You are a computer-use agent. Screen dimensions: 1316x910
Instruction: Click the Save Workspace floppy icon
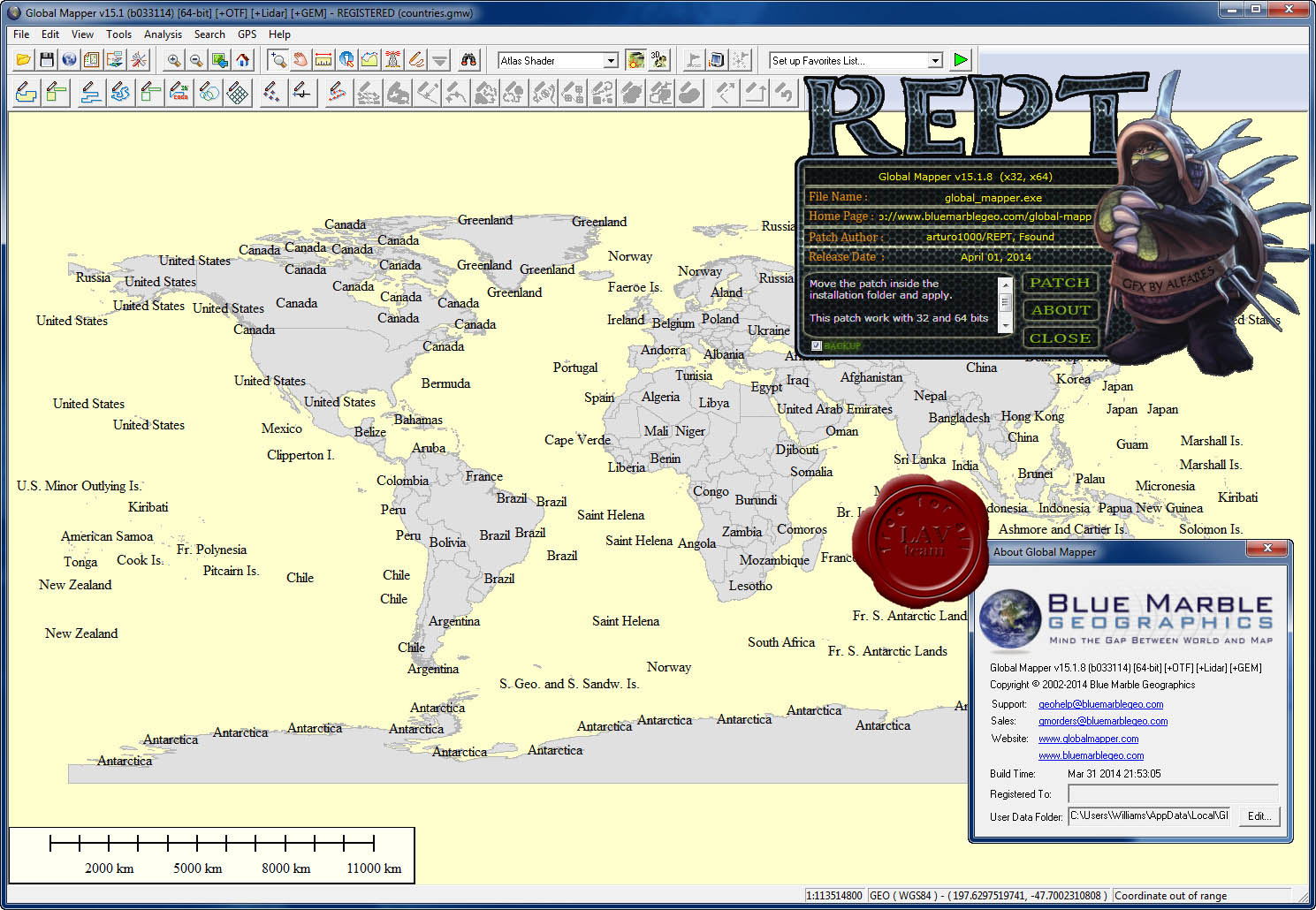[47, 60]
